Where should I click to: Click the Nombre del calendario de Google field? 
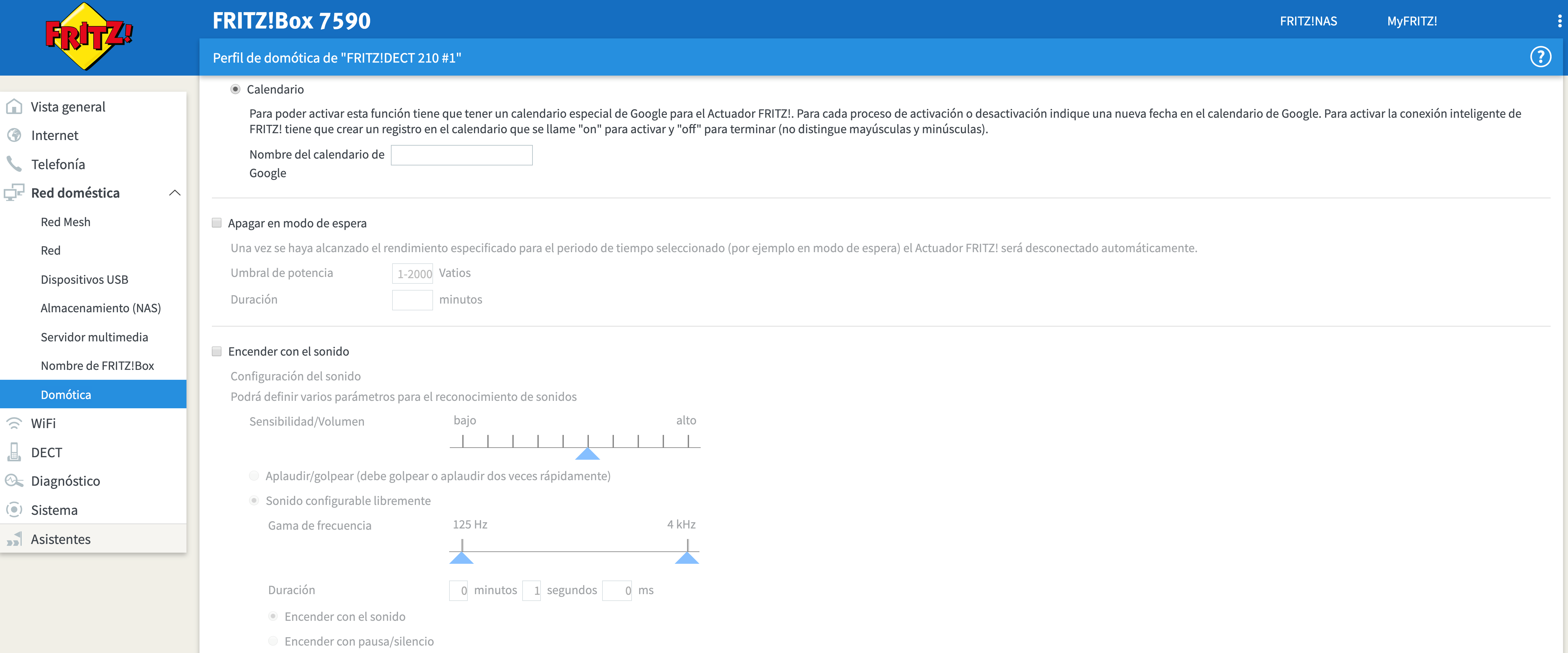[x=462, y=155]
